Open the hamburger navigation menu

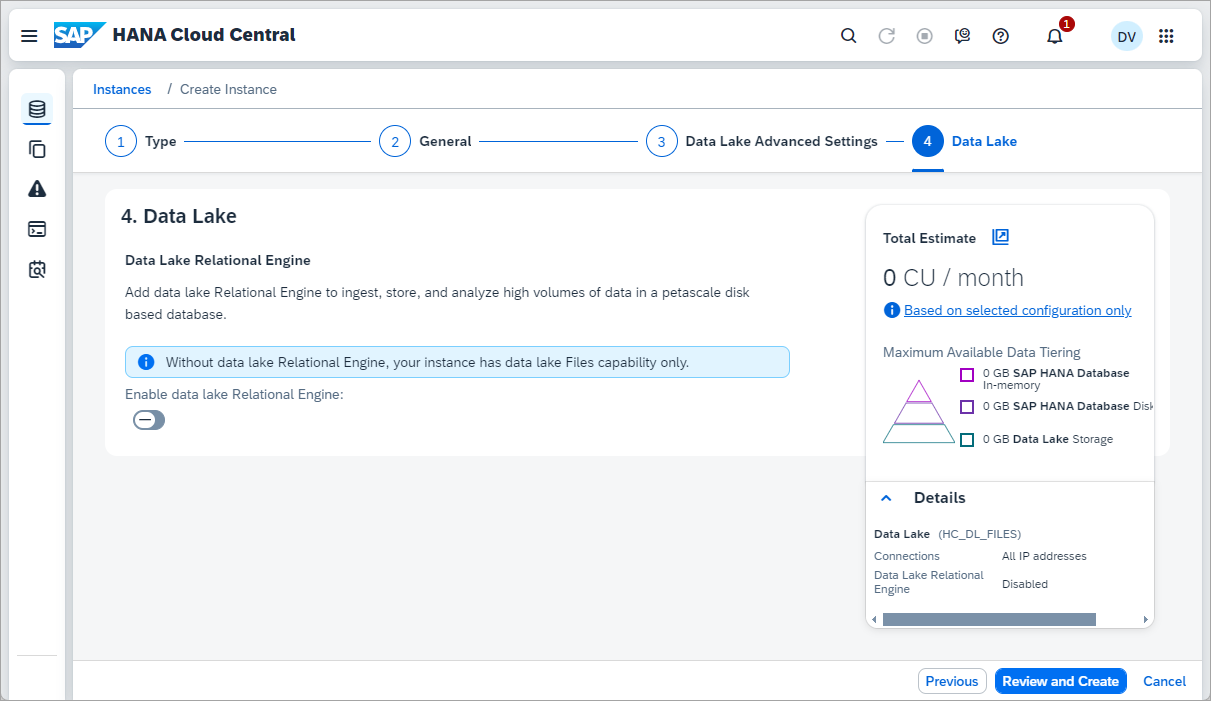tap(29, 36)
